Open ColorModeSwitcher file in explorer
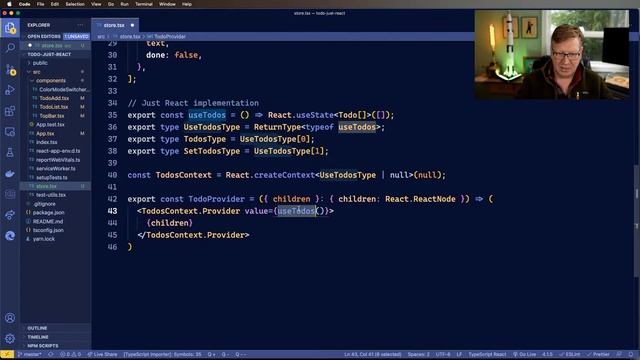The height and width of the screenshot is (360, 640). click(x=63, y=89)
